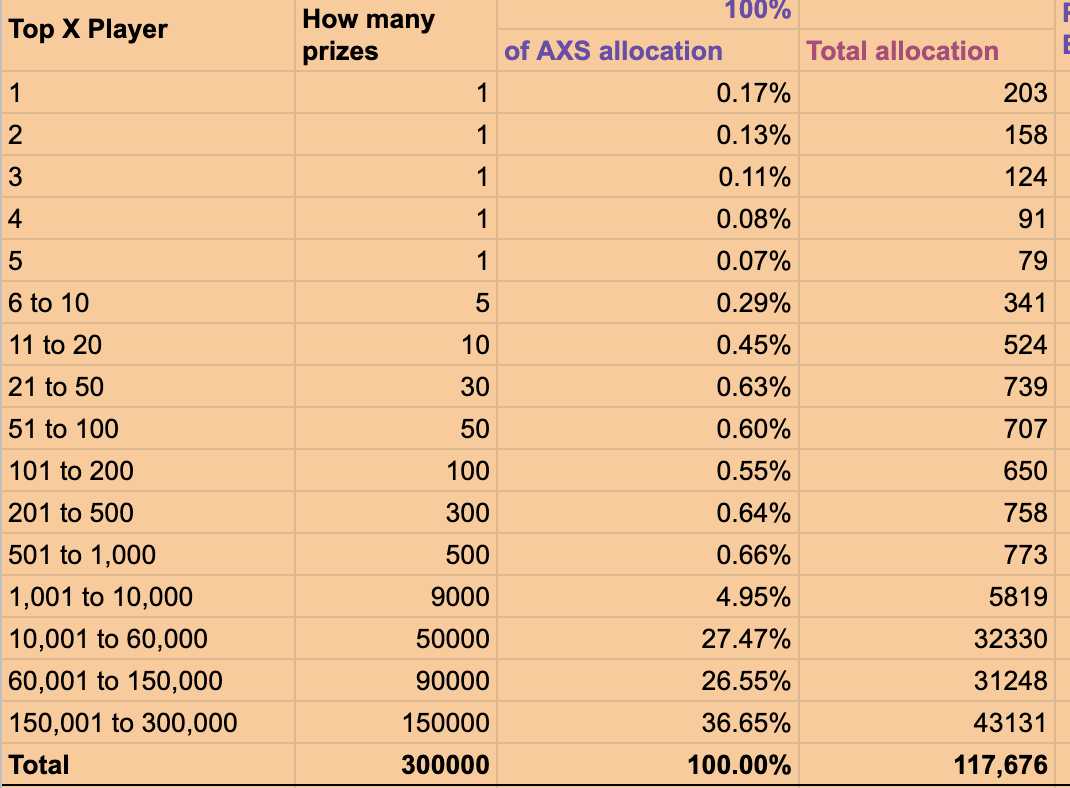The width and height of the screenshot is (1070, 788).
Task: Click the 'How many prizes' header cell
Action: tap(396, 35)
